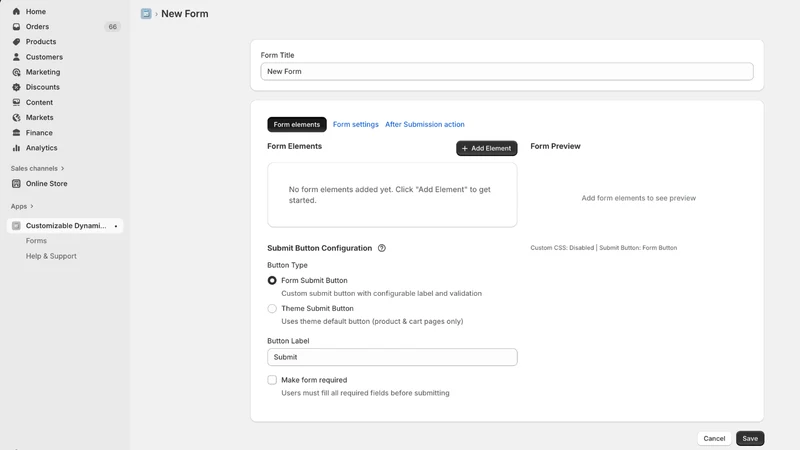Click the Discounts badge icon
The height and width of the screenshot is (450, 800).
coord(16,87)
